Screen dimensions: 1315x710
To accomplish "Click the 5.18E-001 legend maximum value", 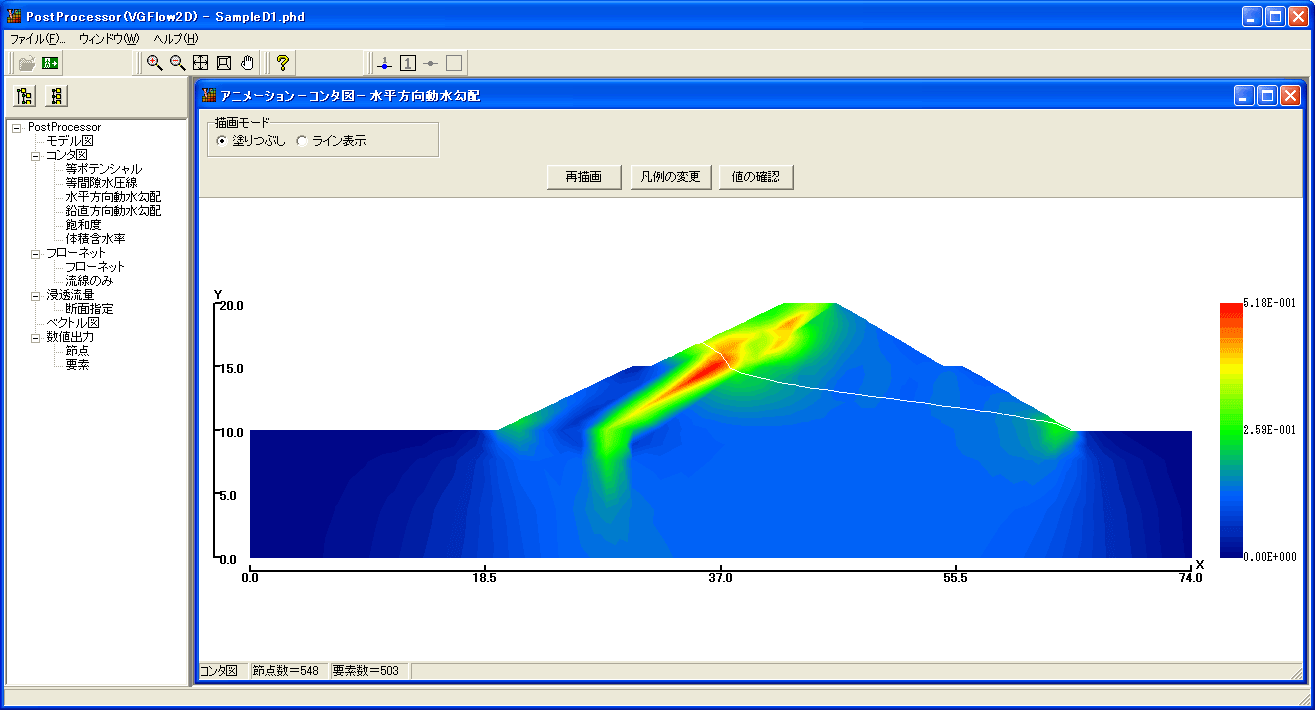I will 1269,303.
